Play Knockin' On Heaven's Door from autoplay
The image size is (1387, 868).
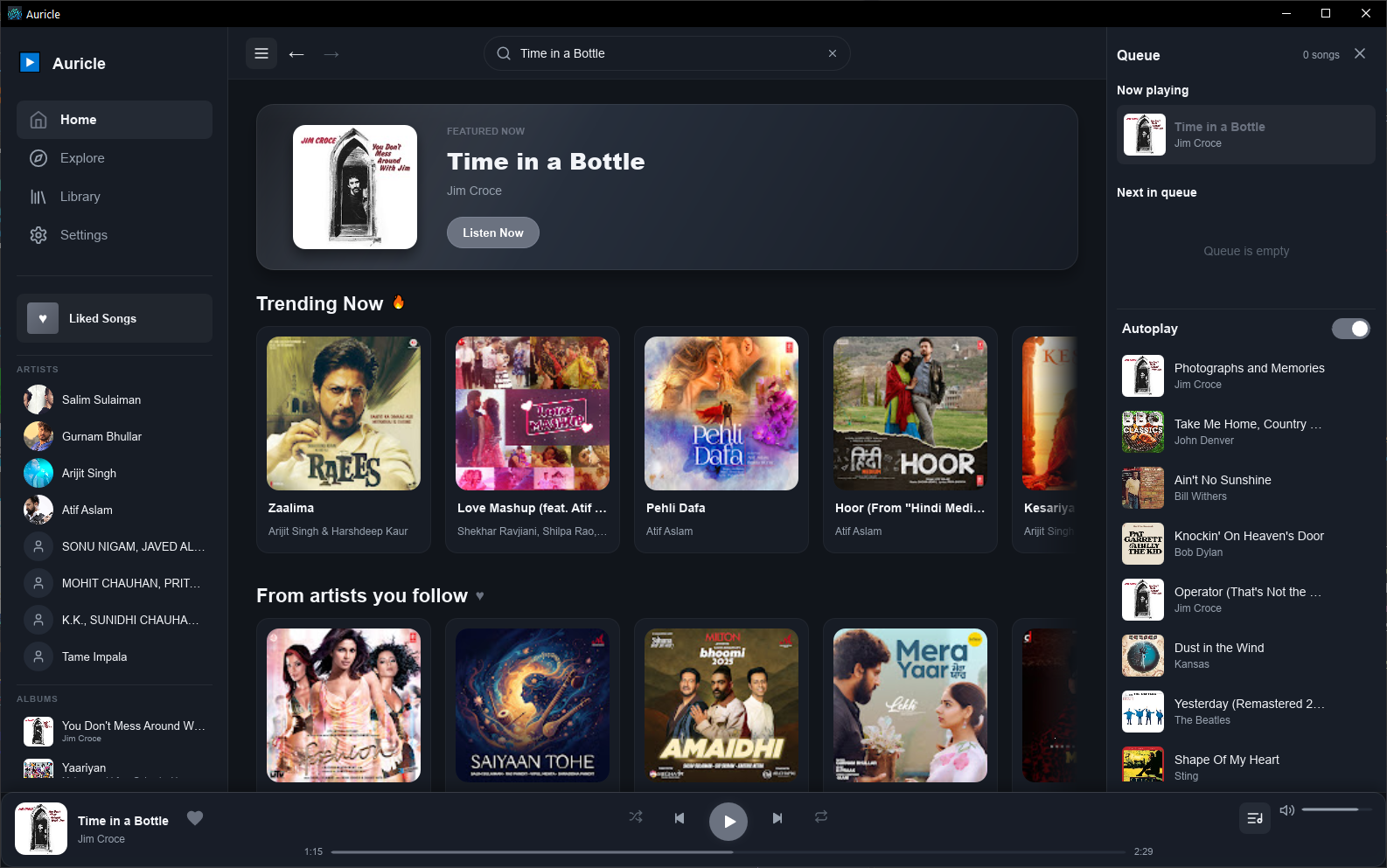[x=1246, y=544]
